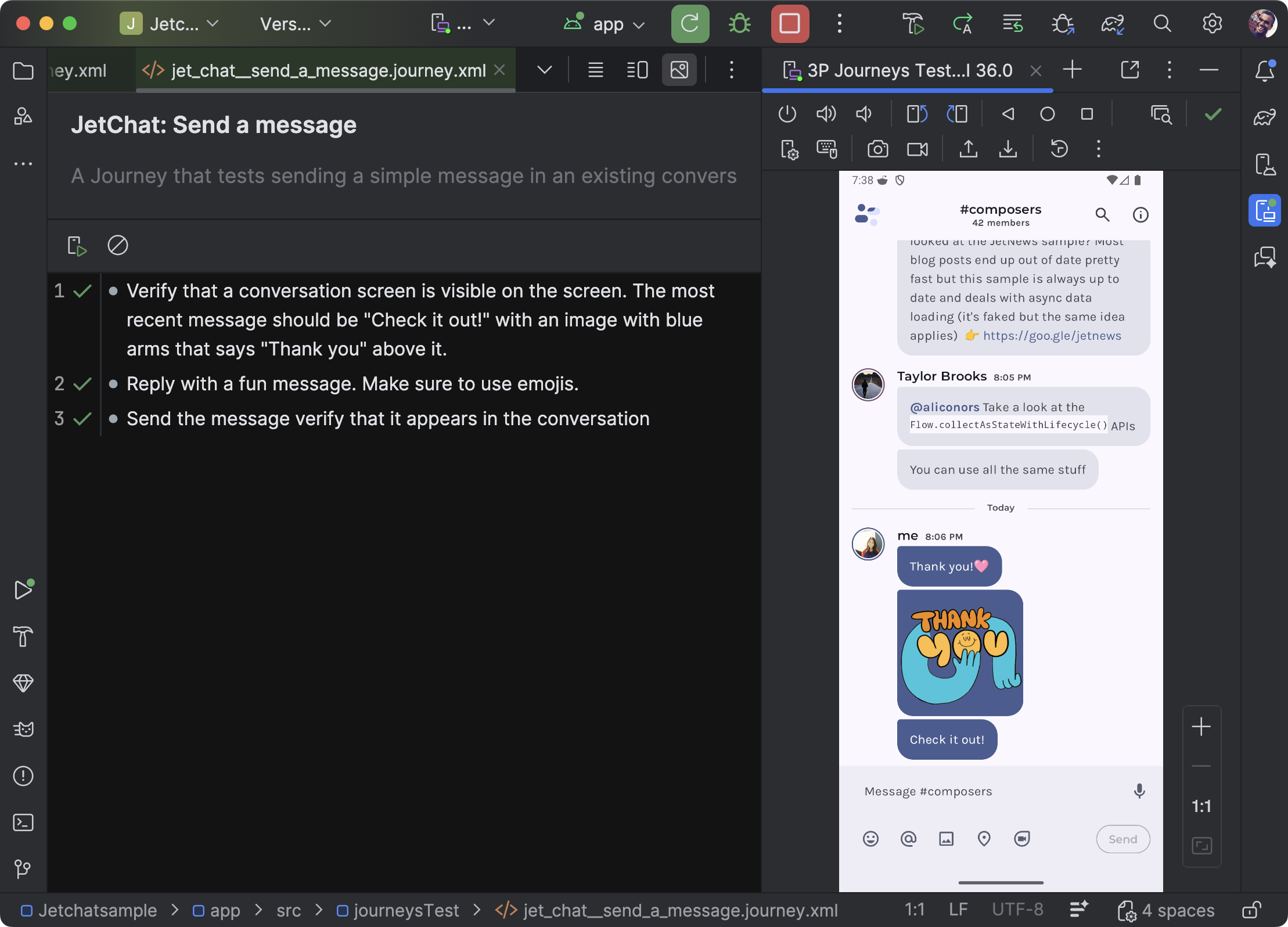Start a screen recording of the device
Screen dimensions: 1288x927
(916, 149)
